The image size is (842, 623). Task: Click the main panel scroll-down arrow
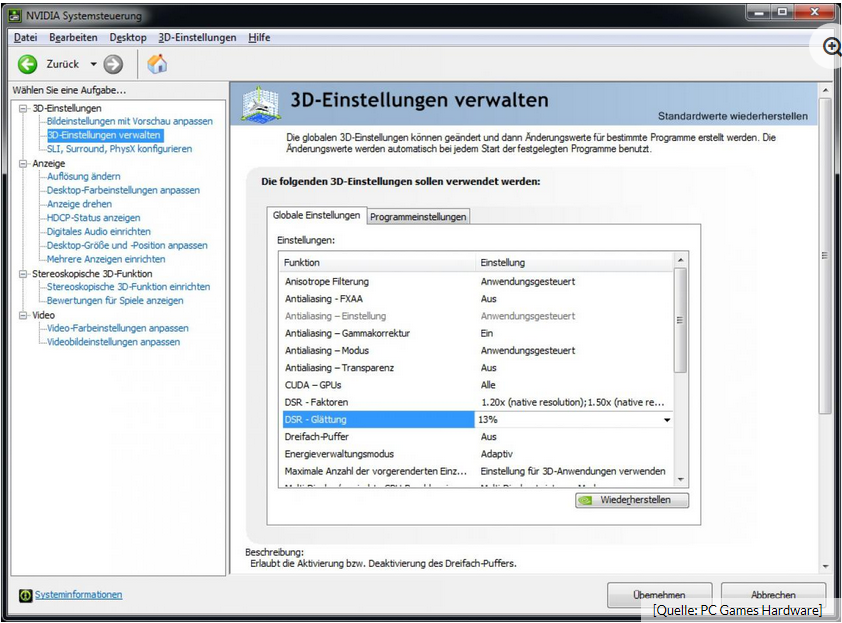point(825,566)
